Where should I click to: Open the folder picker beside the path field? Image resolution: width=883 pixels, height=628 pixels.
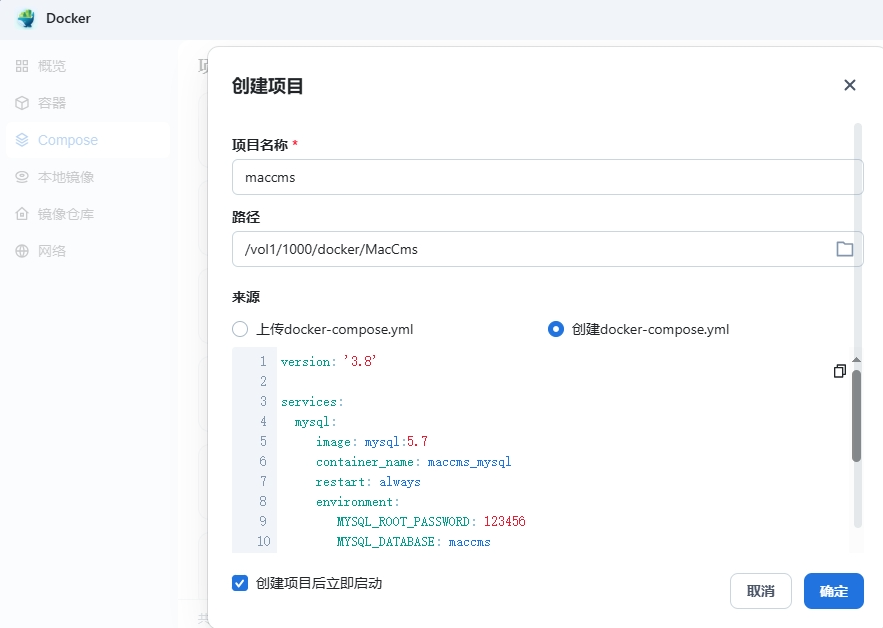coord(844,251)
